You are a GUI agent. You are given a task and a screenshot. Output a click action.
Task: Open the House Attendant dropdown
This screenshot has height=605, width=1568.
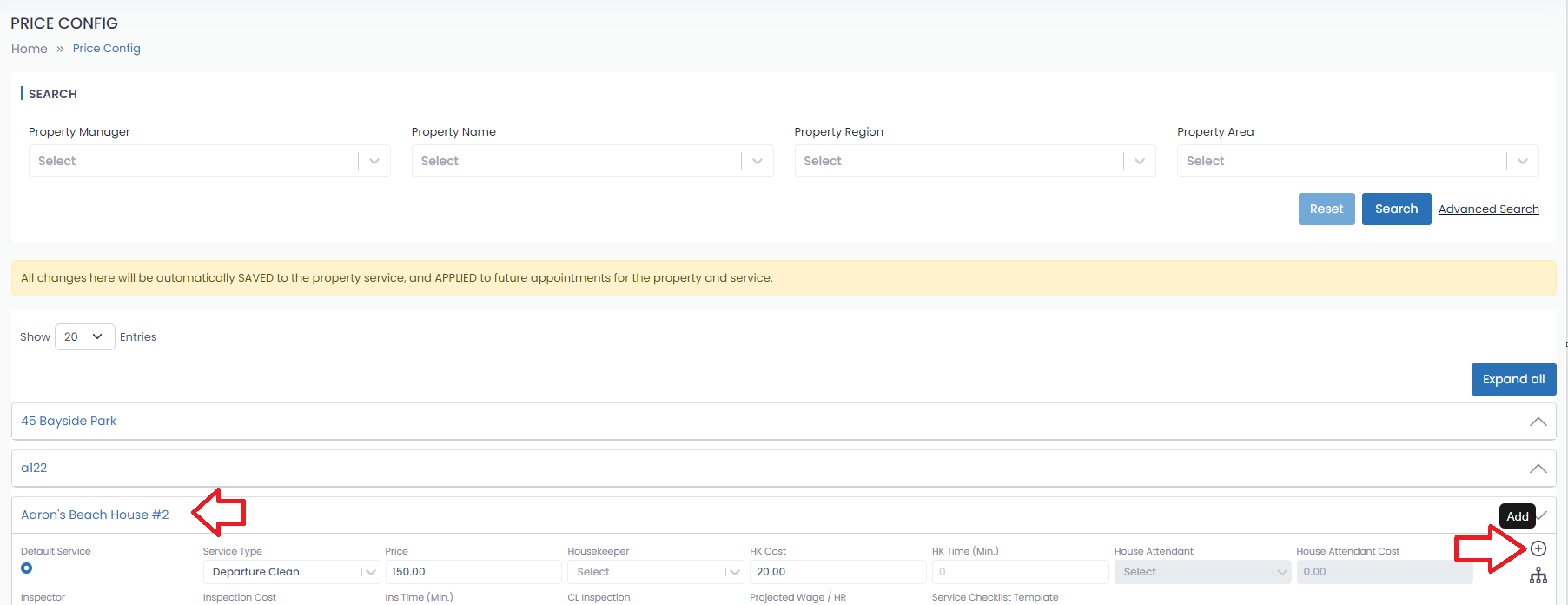(1202, 572)
